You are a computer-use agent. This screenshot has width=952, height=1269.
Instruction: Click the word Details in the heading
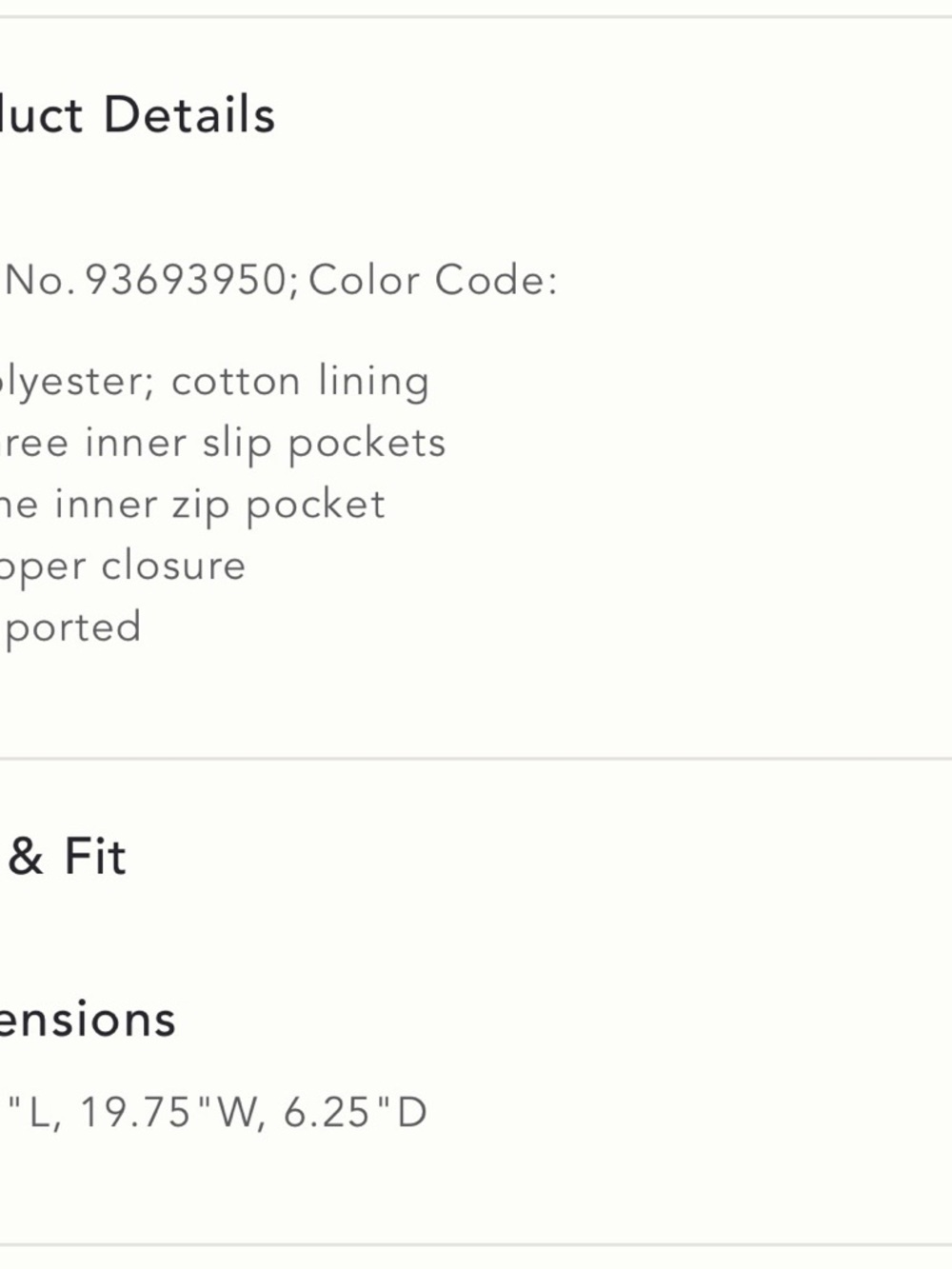point(189,115)
